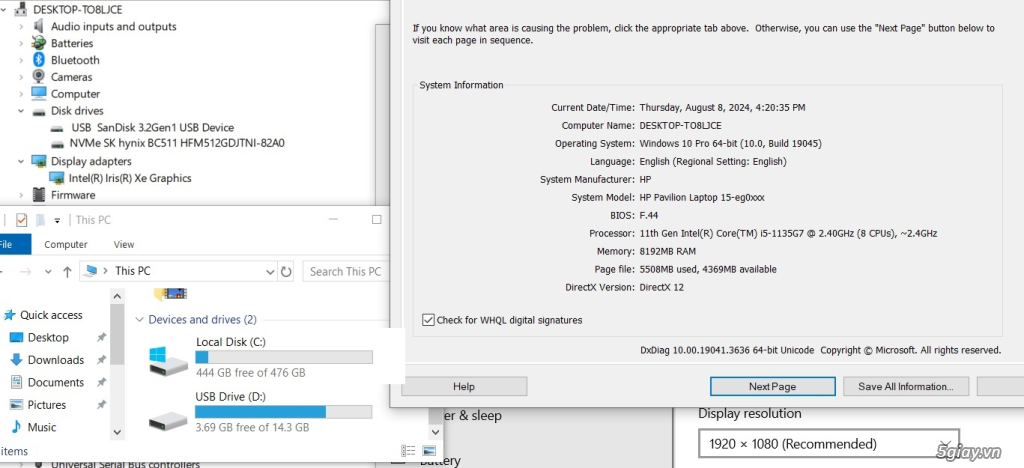Click the Forward arrow in File Explorer
This screenshot has width=1024, height=468.
(x=25, y=272)
